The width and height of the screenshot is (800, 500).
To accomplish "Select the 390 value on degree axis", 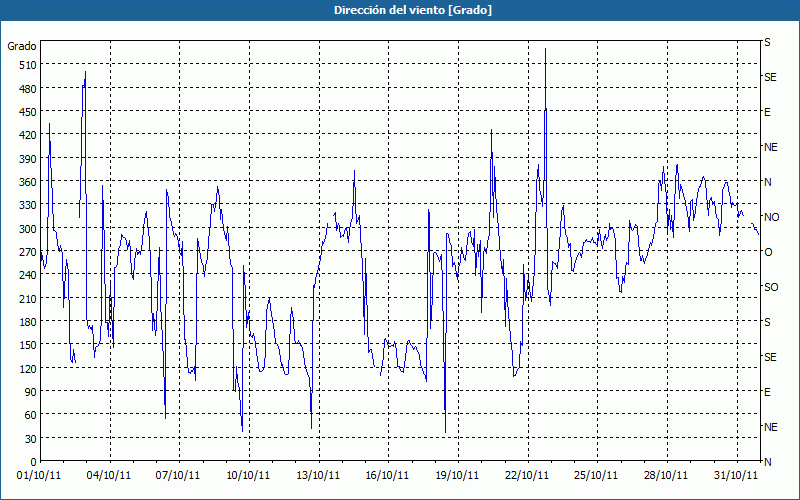I will 28,159.
